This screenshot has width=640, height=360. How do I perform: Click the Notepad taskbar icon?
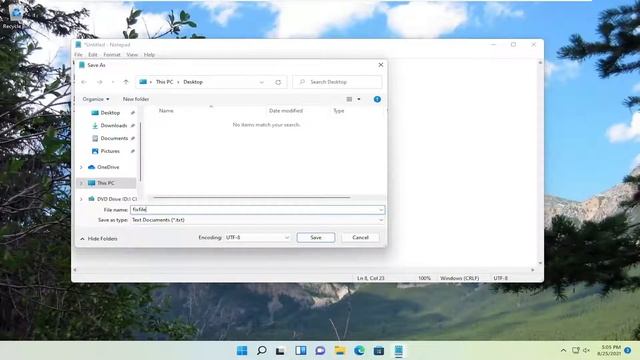click(399, 351)
